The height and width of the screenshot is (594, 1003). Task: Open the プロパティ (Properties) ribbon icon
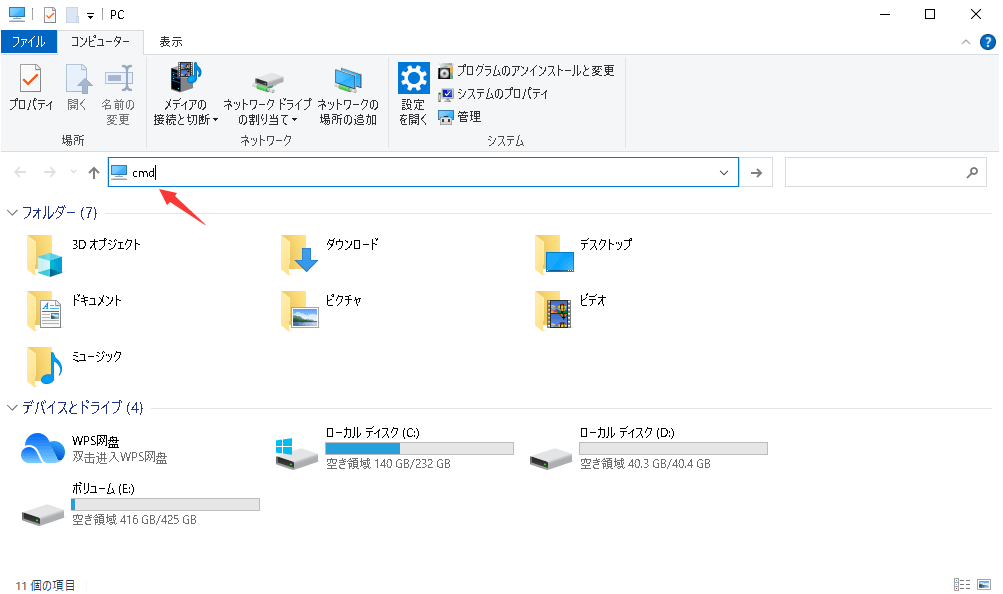click(30, 90)
